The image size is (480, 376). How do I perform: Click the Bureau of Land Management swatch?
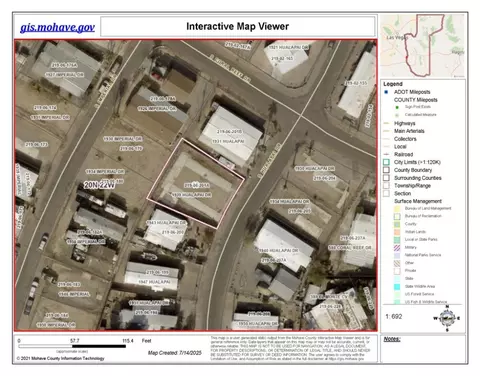point(397,209)
